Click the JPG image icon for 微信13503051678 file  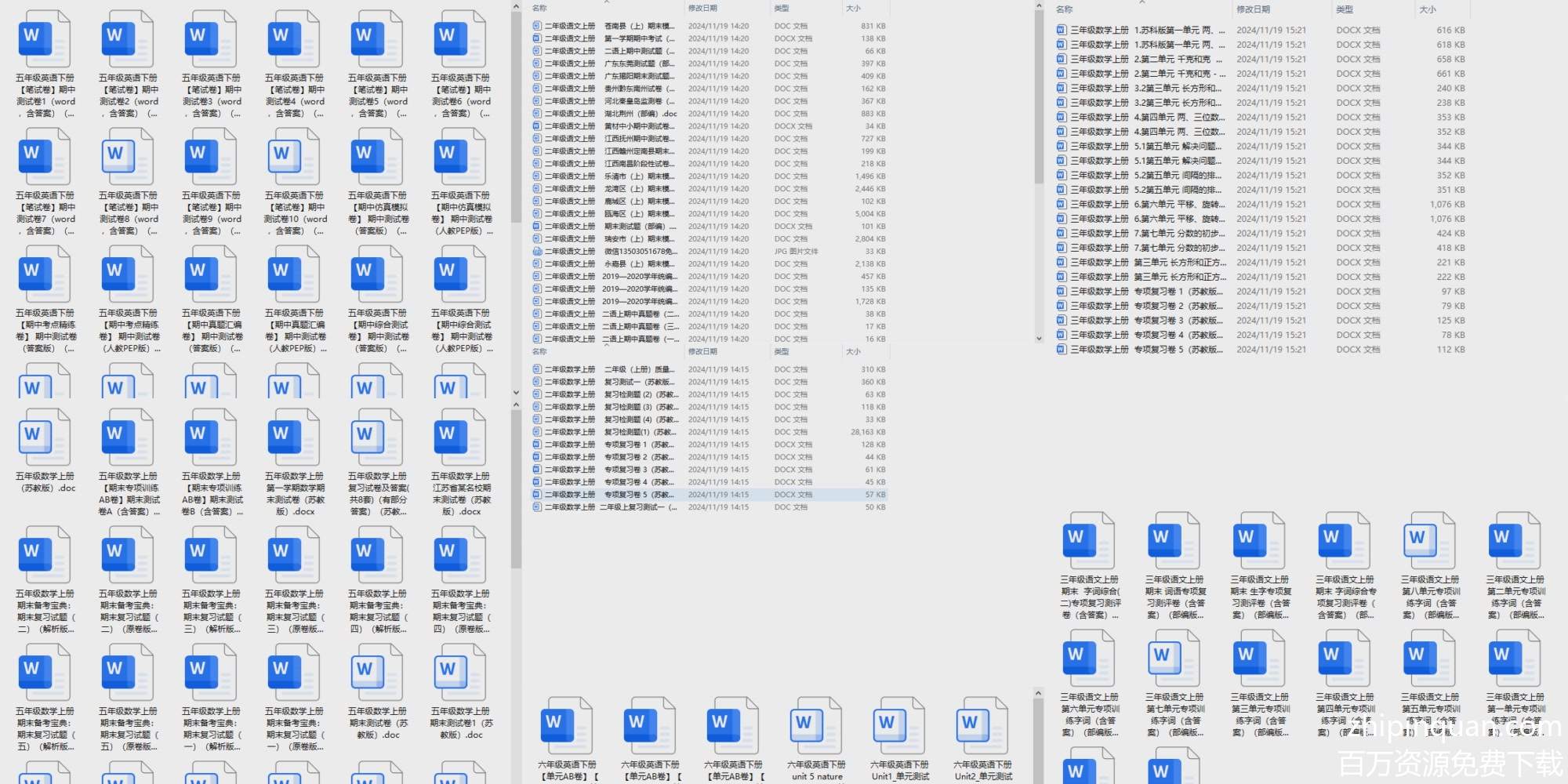pyautogui.click(x=537, y=252)
